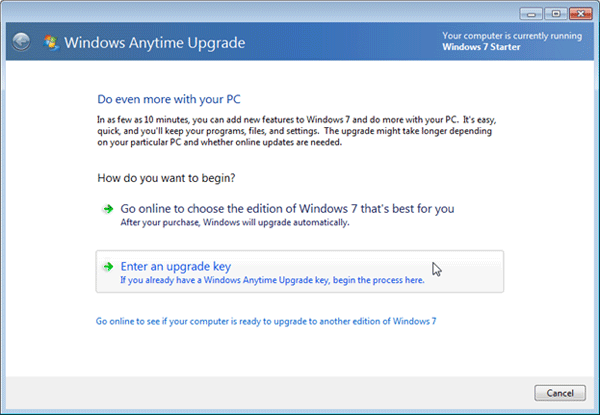Viewport: 600px width, 415px height.
Task: Click heading Do even more with your PC
Action: pyautogui.click(x=169, y=99)
